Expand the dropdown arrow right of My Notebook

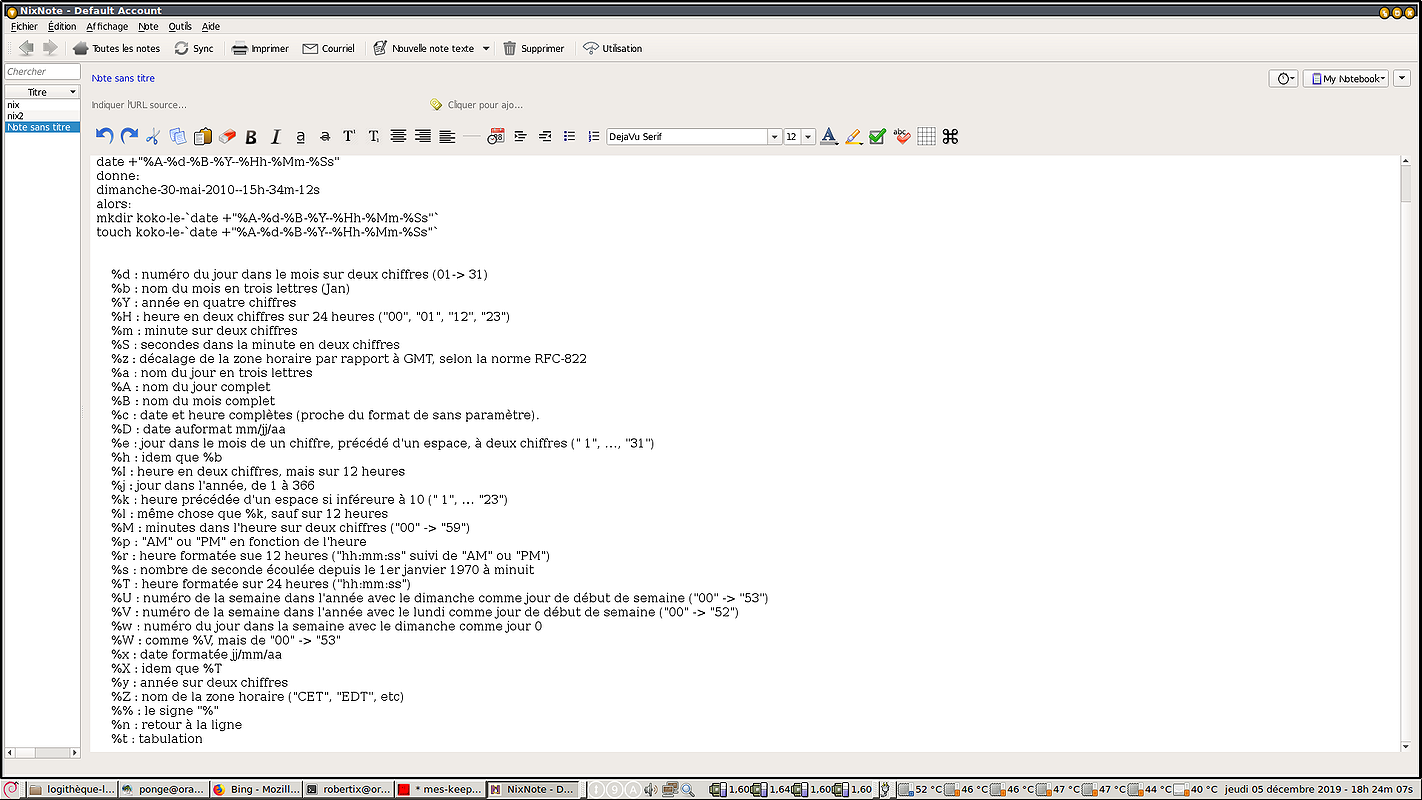(x=1402, y=78)
